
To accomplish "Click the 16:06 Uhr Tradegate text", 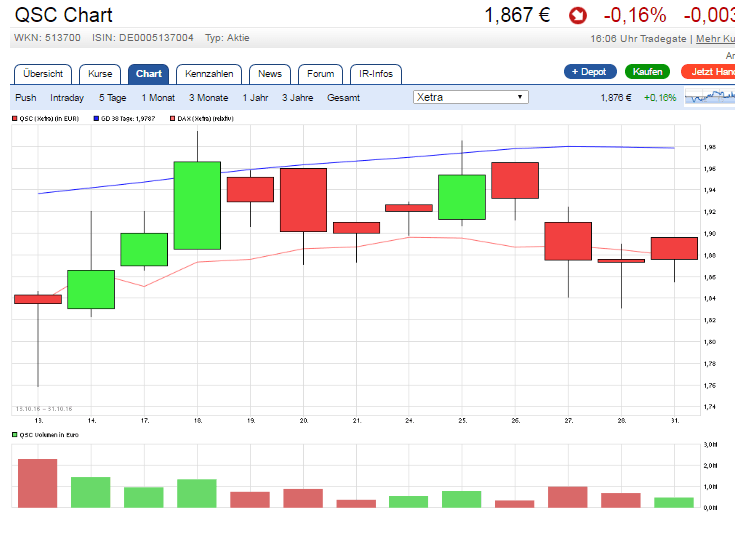I will point(638,39).
